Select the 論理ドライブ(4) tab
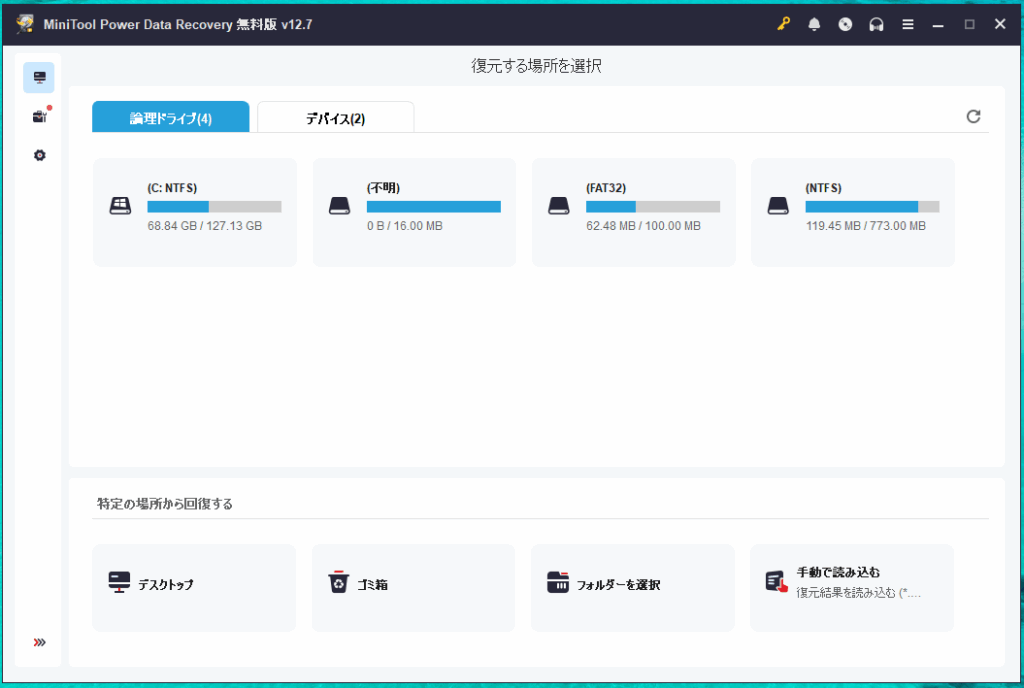 (170, 118)
